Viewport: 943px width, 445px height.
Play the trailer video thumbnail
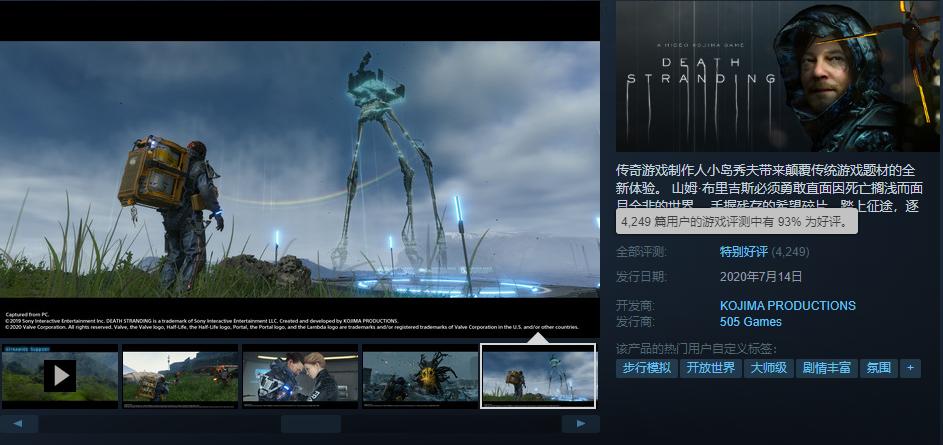[60, 376]
